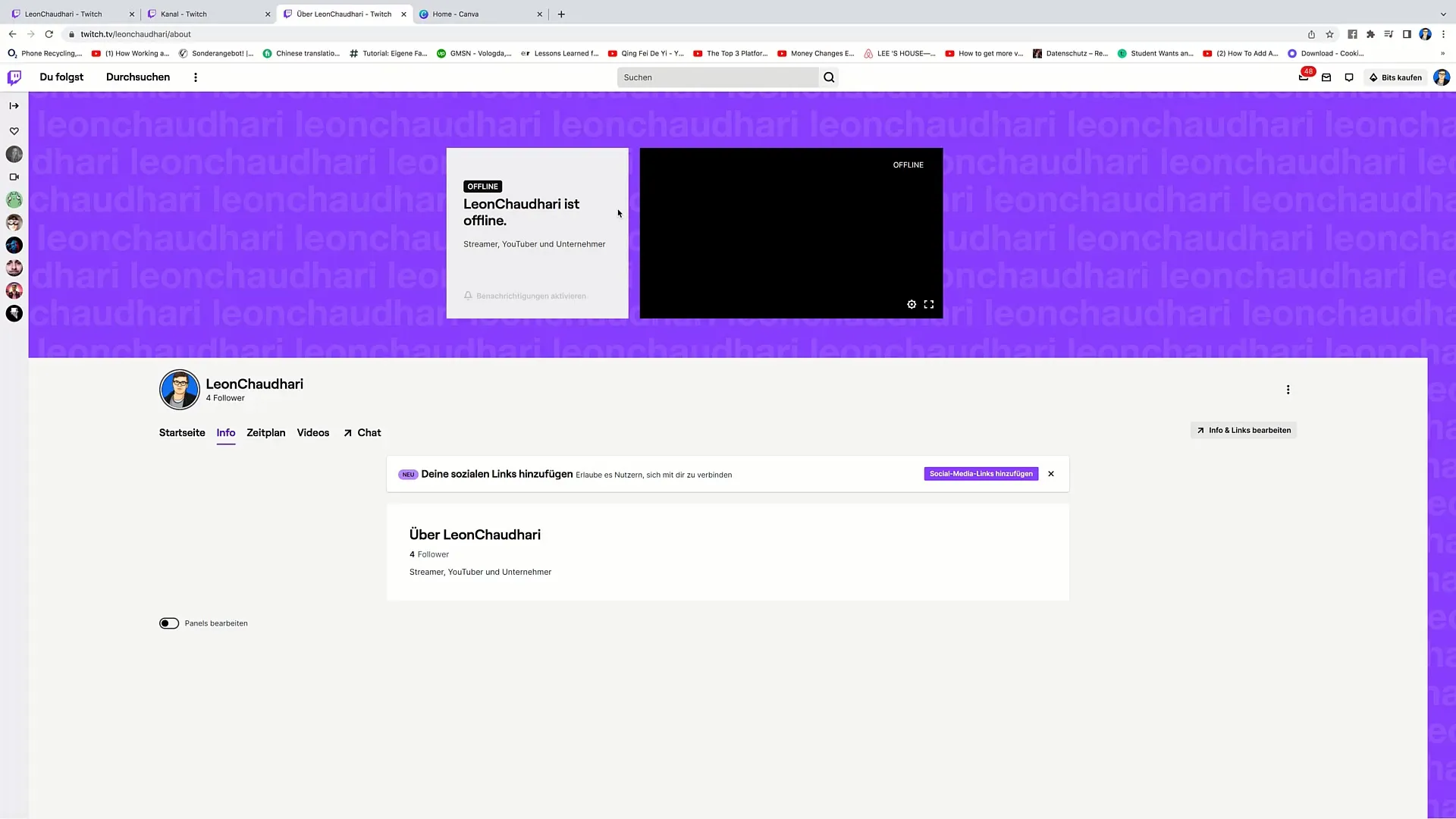
Task: Open the green frog avatar channel in sidebar
Action: coord(14,199)
